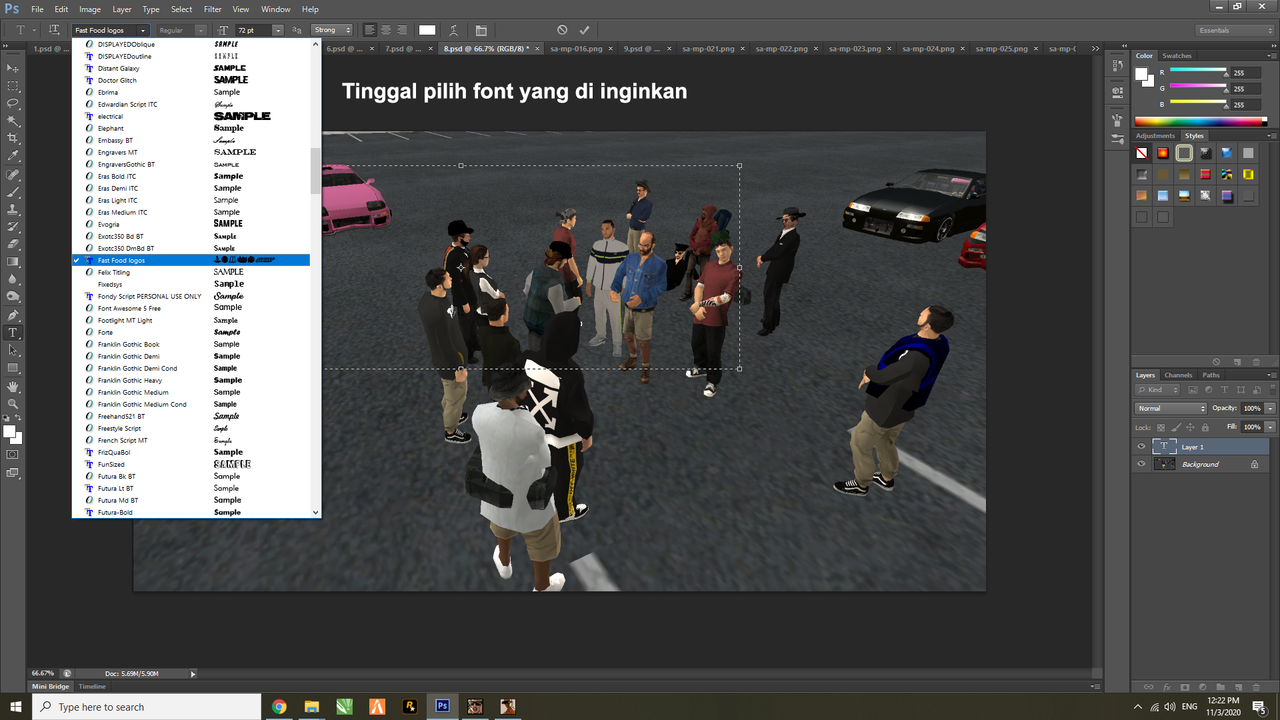Switch to the Adjustments tab
This screenshot has height=720, width=1280.
tap(1155, 135)
